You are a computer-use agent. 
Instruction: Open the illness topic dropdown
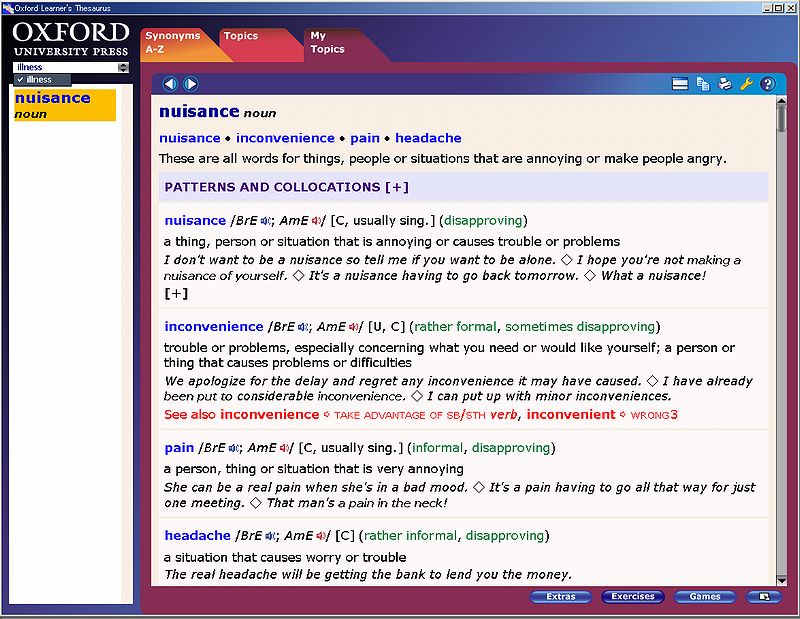pos(123,67)
